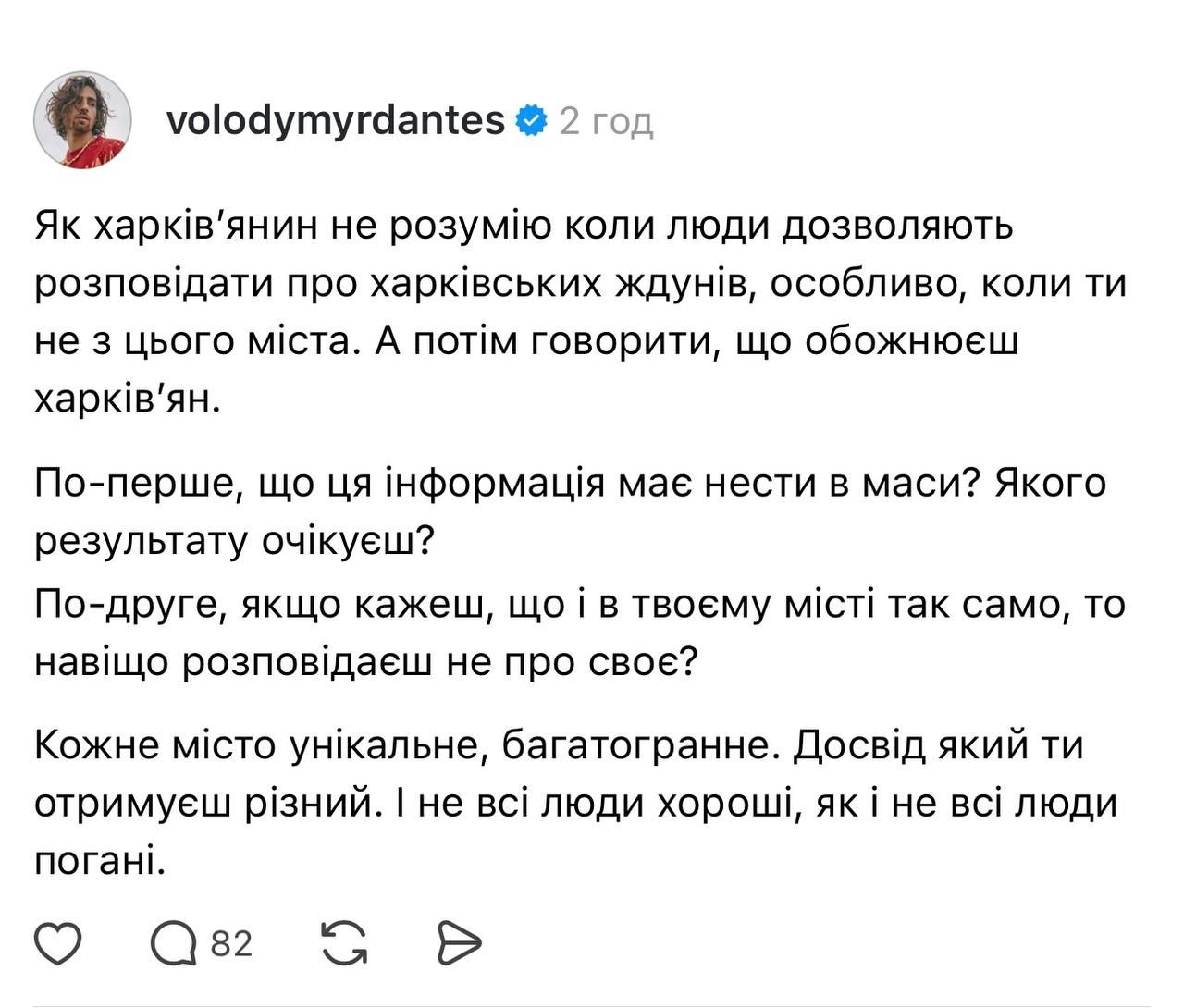
Task: Visit the volodymyrdantes username link
Action: coord(336,120)
